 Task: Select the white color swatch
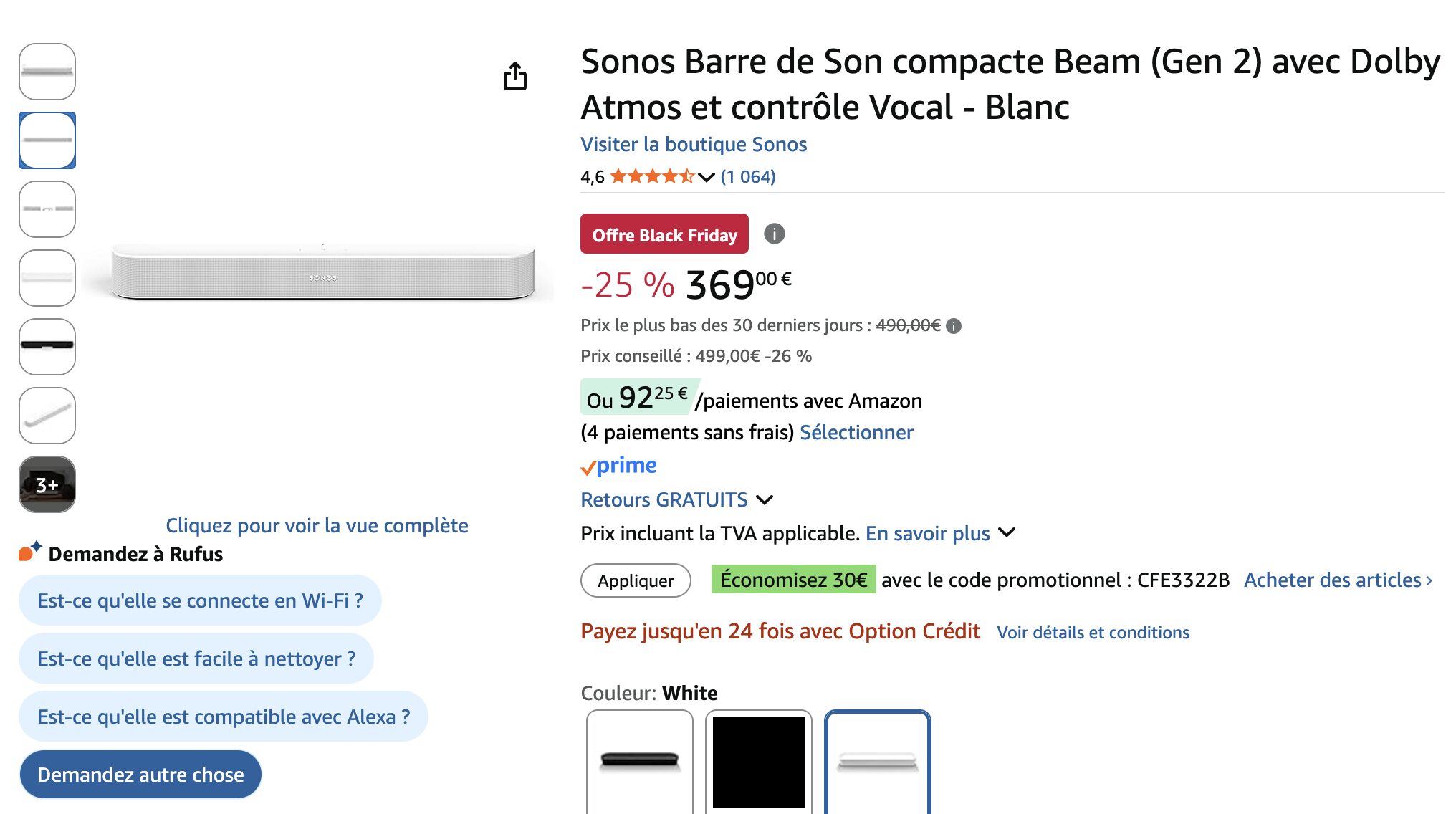[x=877, y=761]
